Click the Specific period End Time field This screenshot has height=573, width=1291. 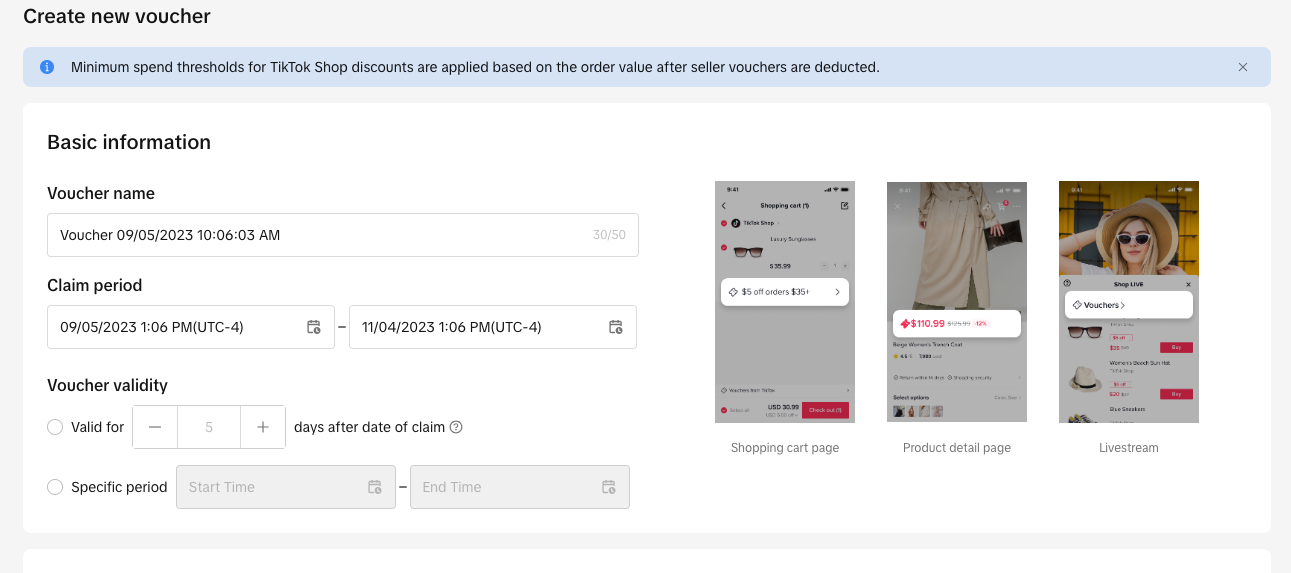[505, 487]
